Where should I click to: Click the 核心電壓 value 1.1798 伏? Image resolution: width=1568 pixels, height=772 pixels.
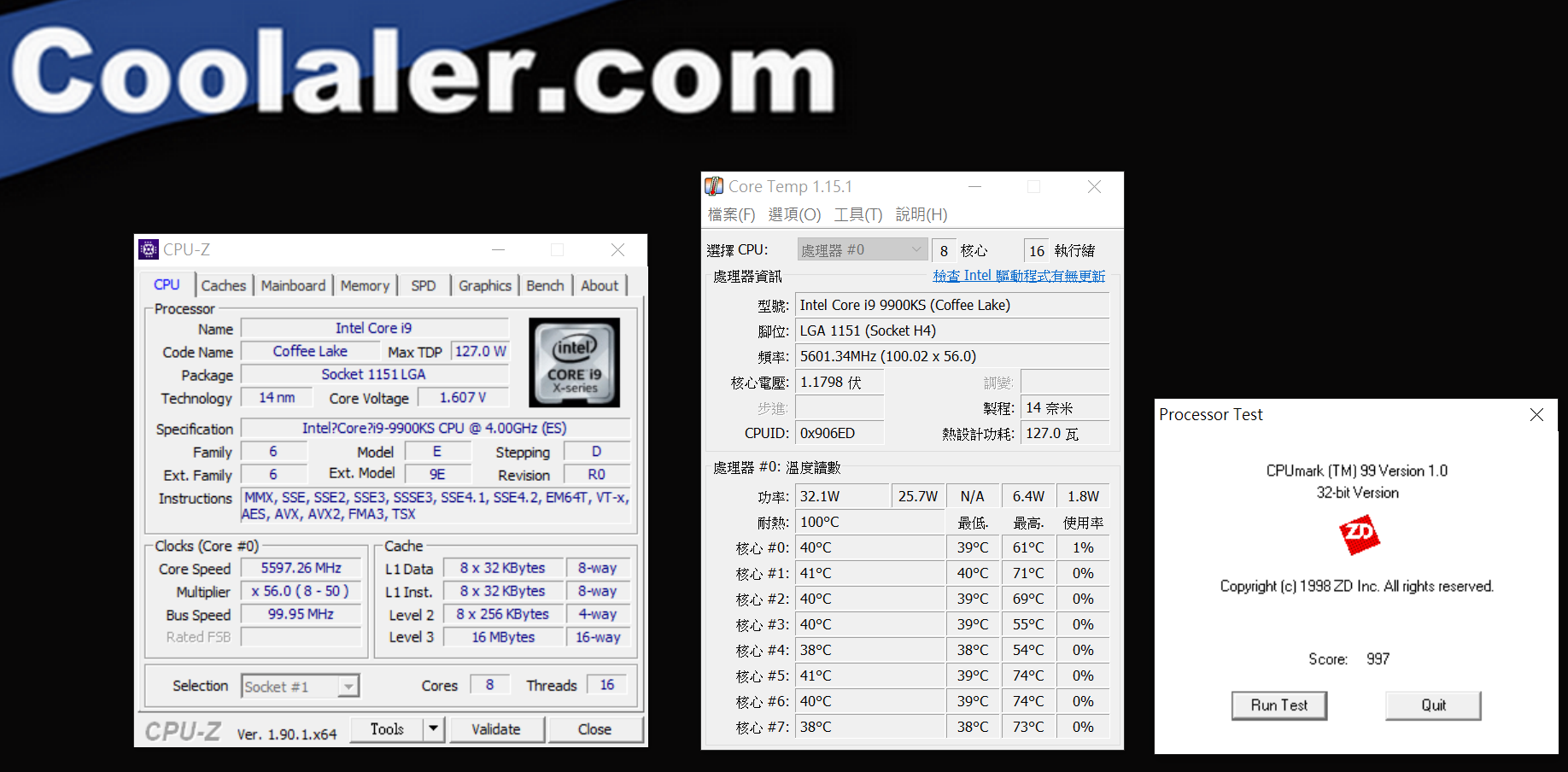pos(839,383)
